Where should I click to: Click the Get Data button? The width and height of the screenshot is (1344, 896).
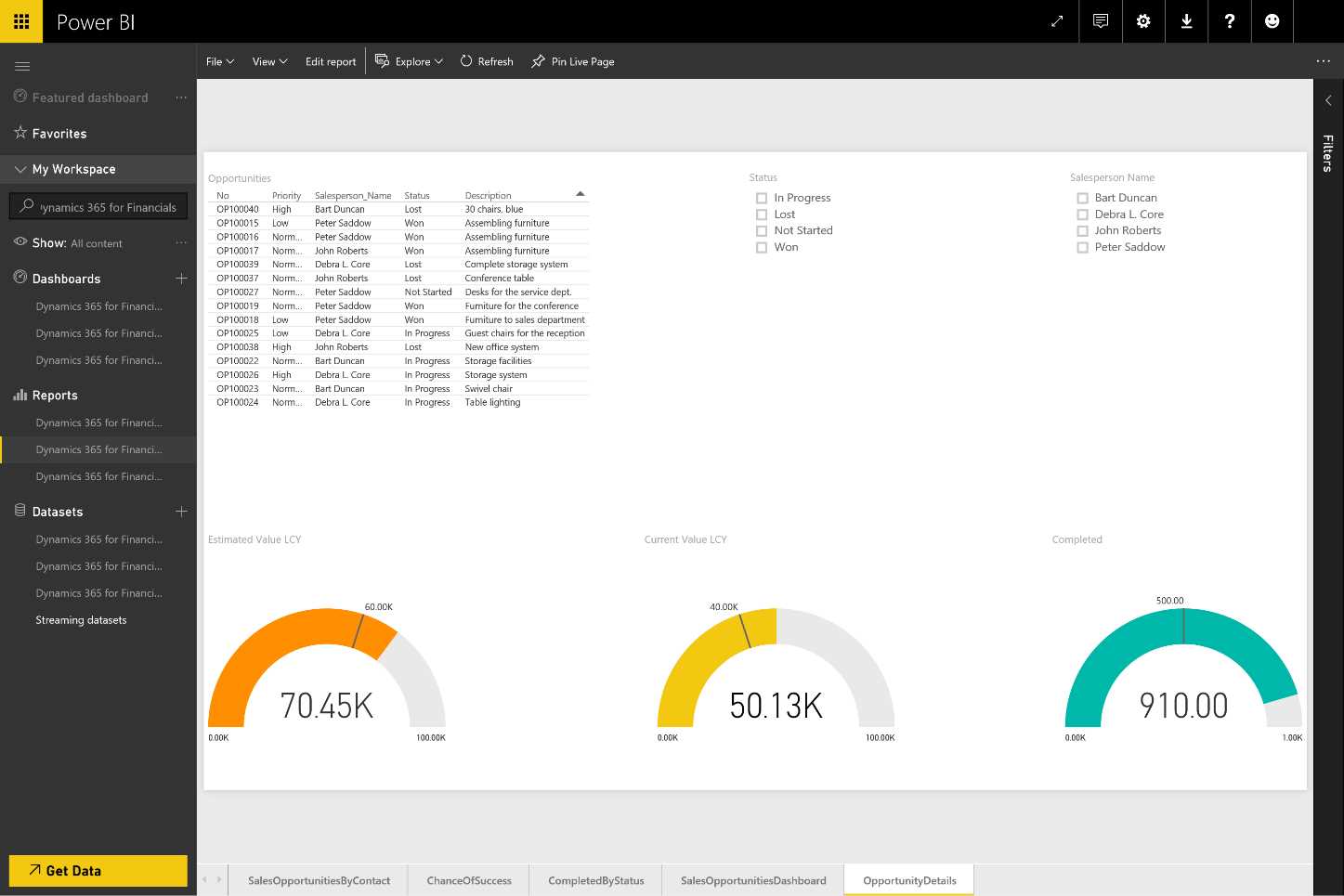pos(98,870)
